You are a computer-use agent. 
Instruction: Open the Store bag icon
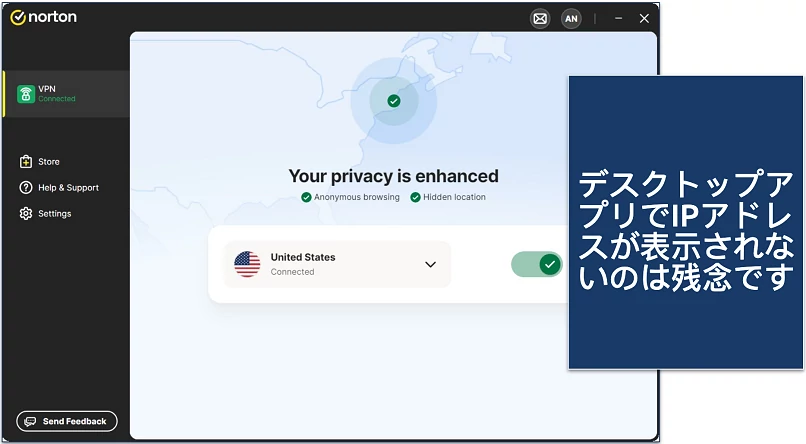26,162
